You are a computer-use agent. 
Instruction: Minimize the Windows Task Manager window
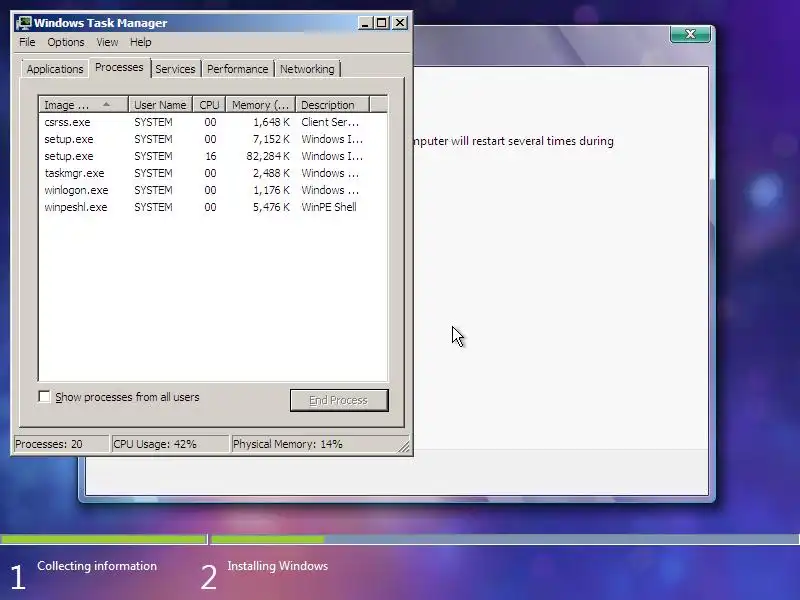[365, 23]
